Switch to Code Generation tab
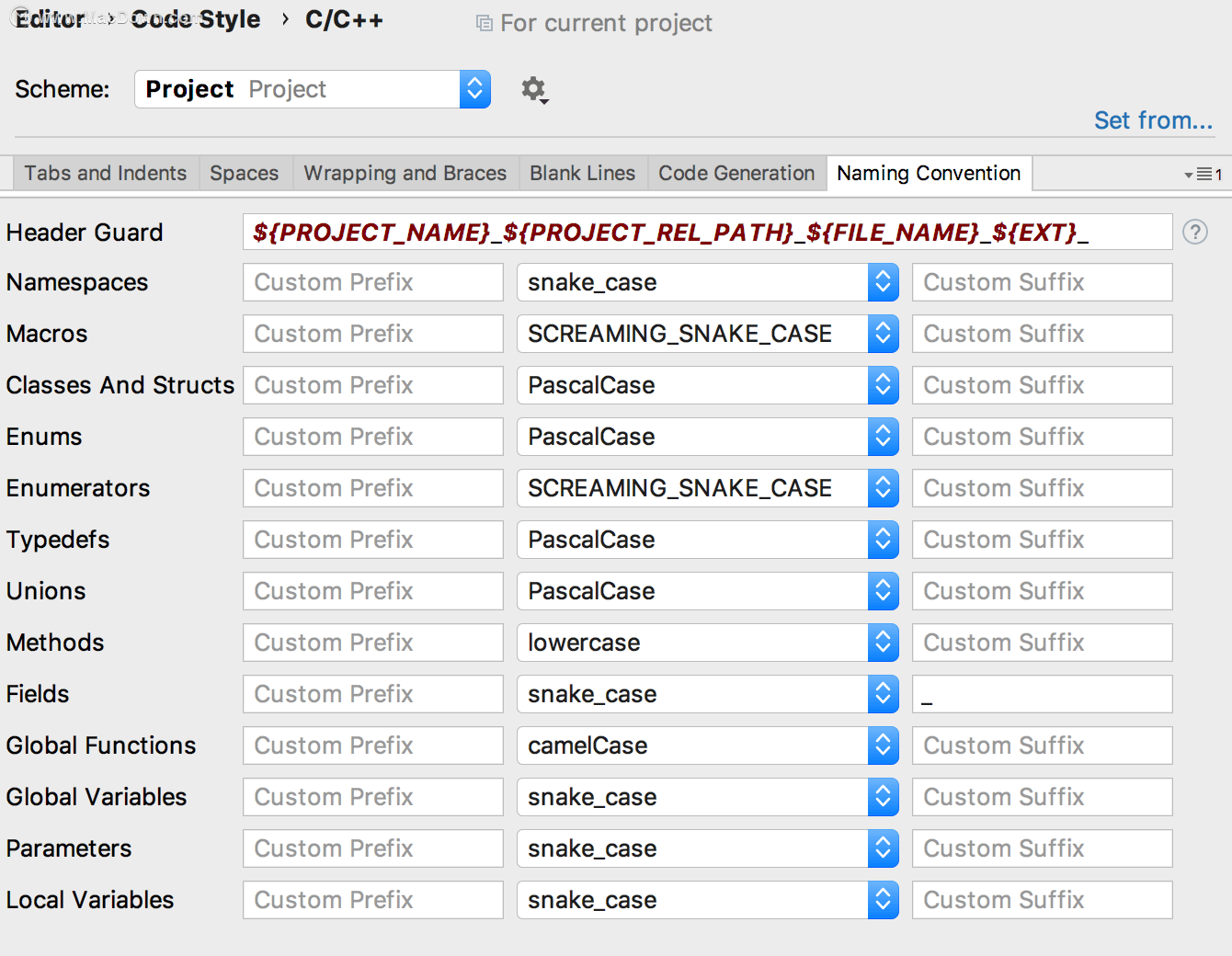This screenshot has height=956, width=1232. pyautogui.click(x=736, y=173)
